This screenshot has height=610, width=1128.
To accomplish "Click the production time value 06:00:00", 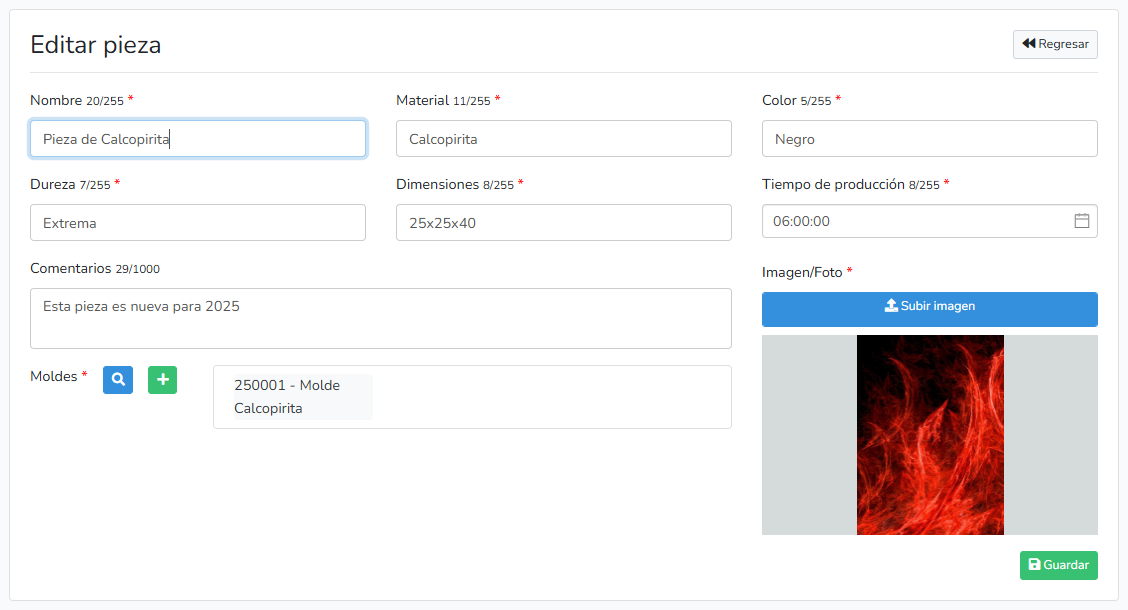I will pyautogui.click(x=802, y=221).
